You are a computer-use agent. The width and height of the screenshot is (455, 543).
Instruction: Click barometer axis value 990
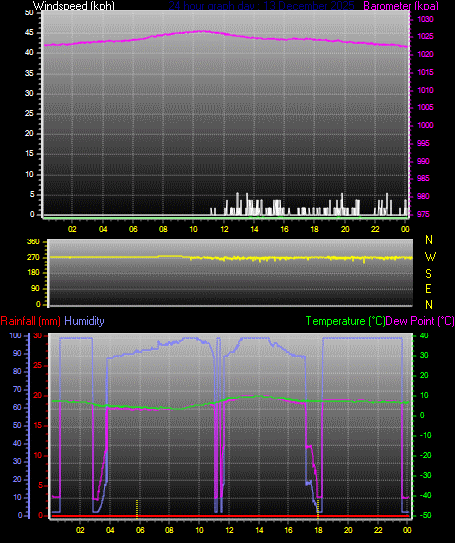click(x=423, y=161)
